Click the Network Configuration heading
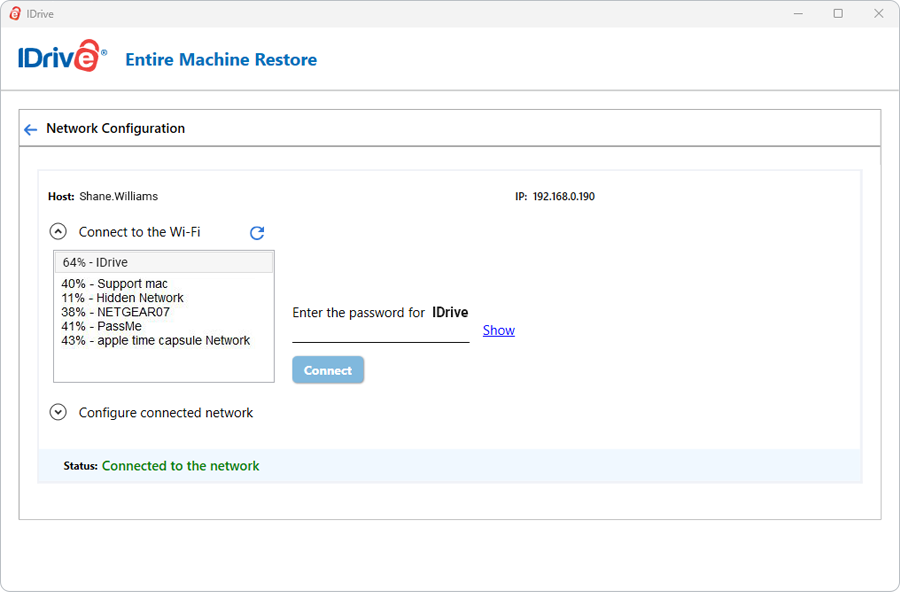Viewport: 900px width, 592px height. [115, 128]
